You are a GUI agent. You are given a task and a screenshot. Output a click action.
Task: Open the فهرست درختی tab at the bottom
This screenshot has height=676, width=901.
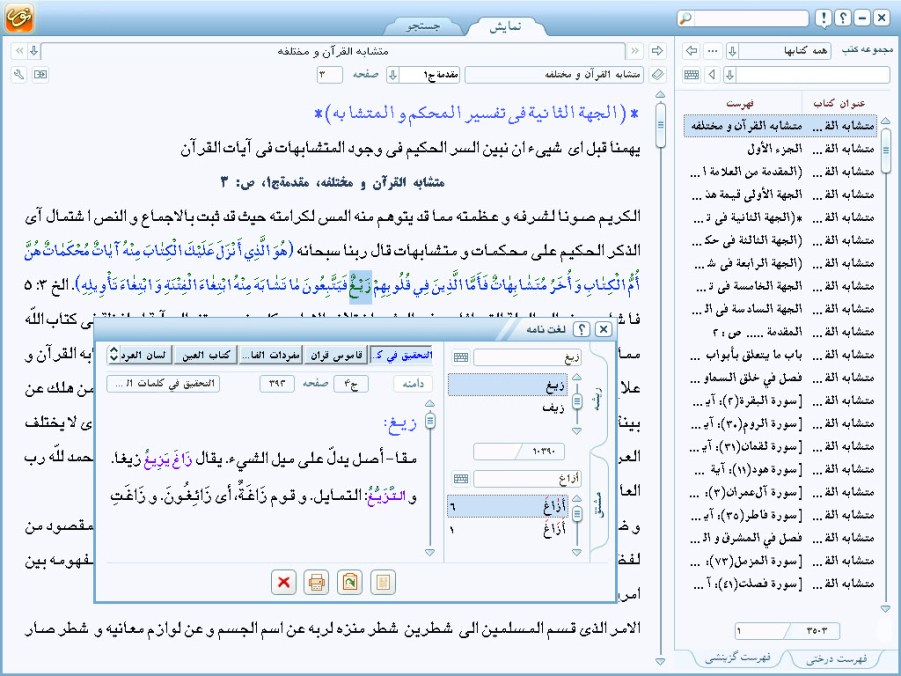tap(836, 659)
